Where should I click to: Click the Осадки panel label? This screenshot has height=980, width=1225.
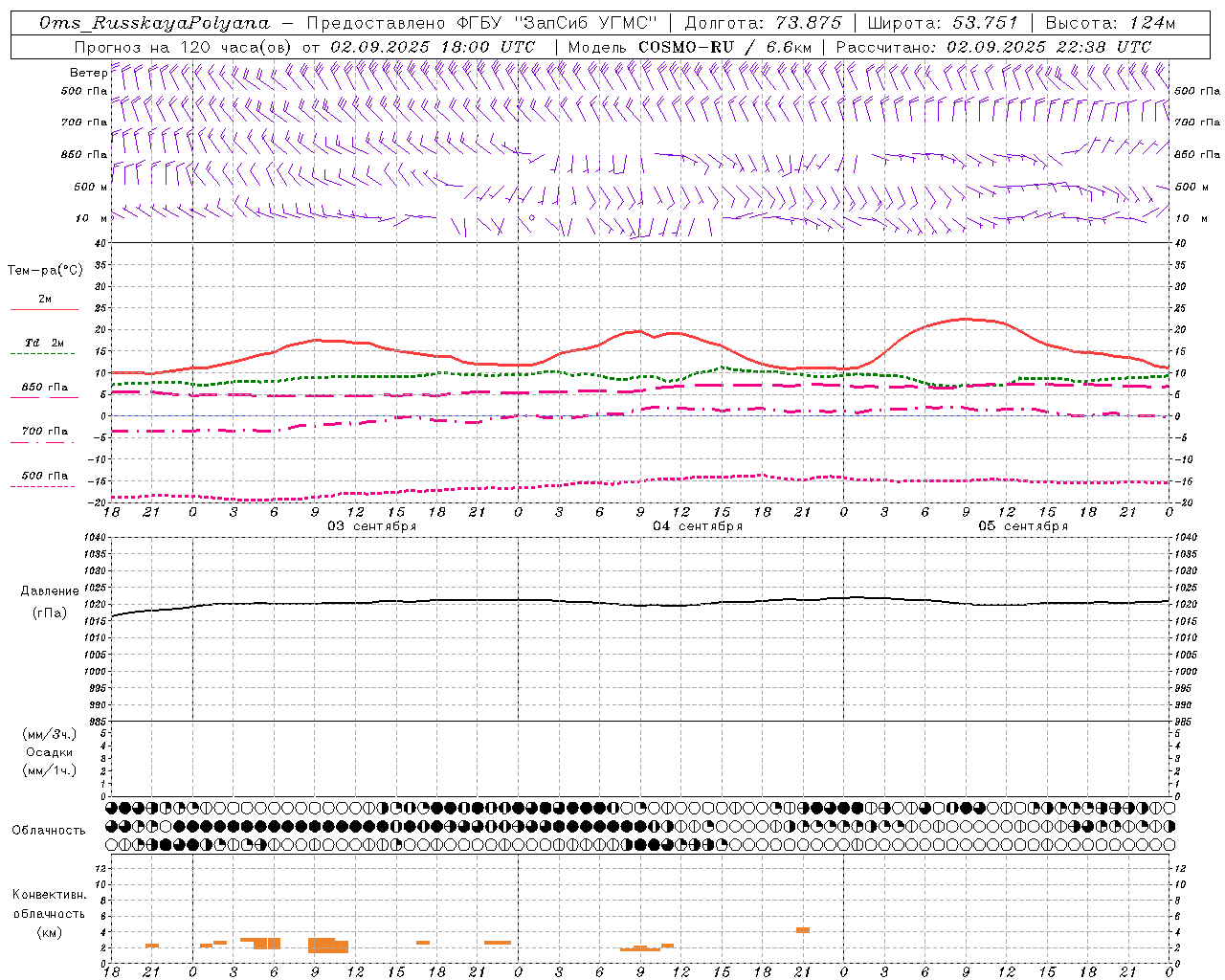50,752
